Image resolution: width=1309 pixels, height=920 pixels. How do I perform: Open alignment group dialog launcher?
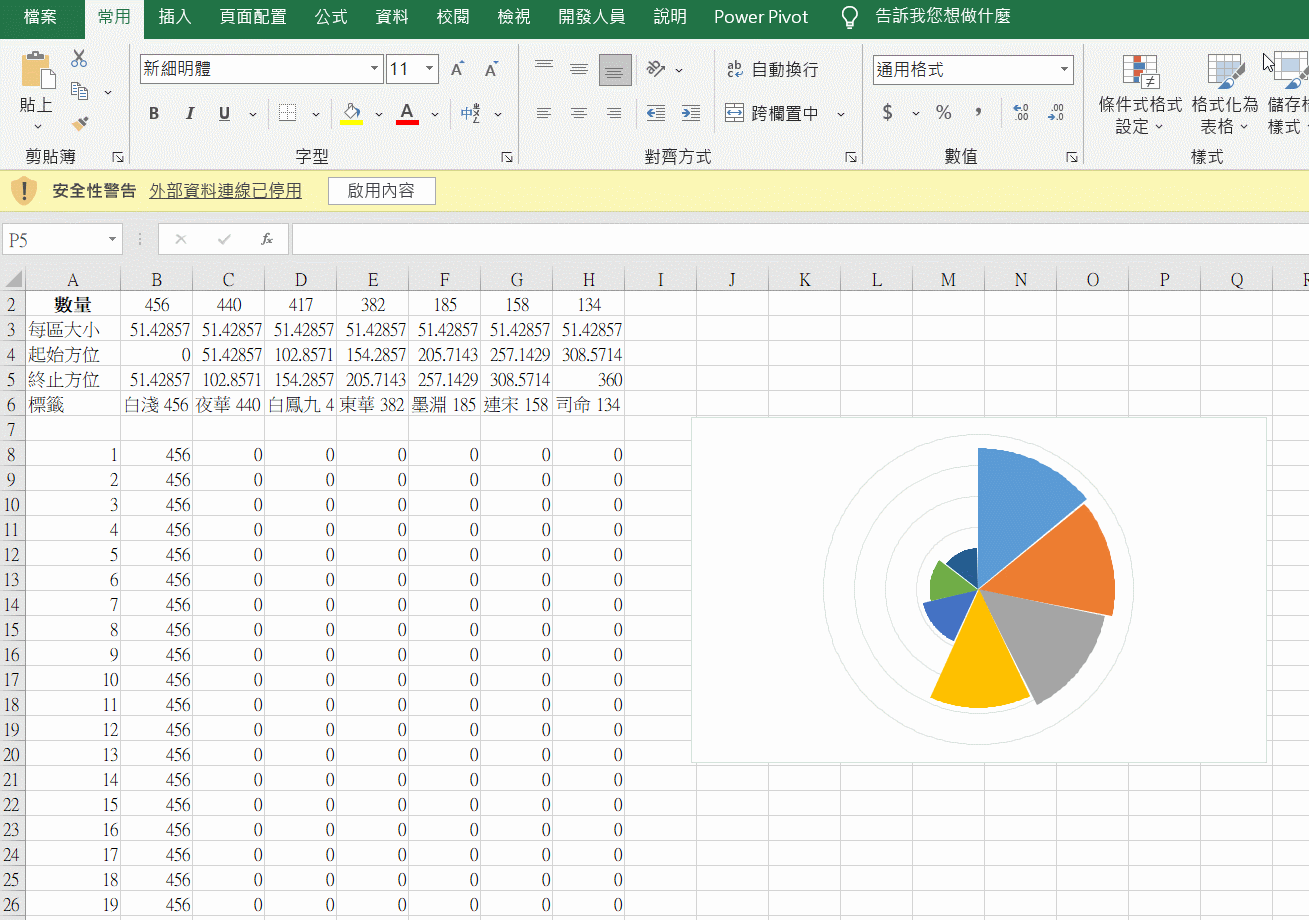851,157
